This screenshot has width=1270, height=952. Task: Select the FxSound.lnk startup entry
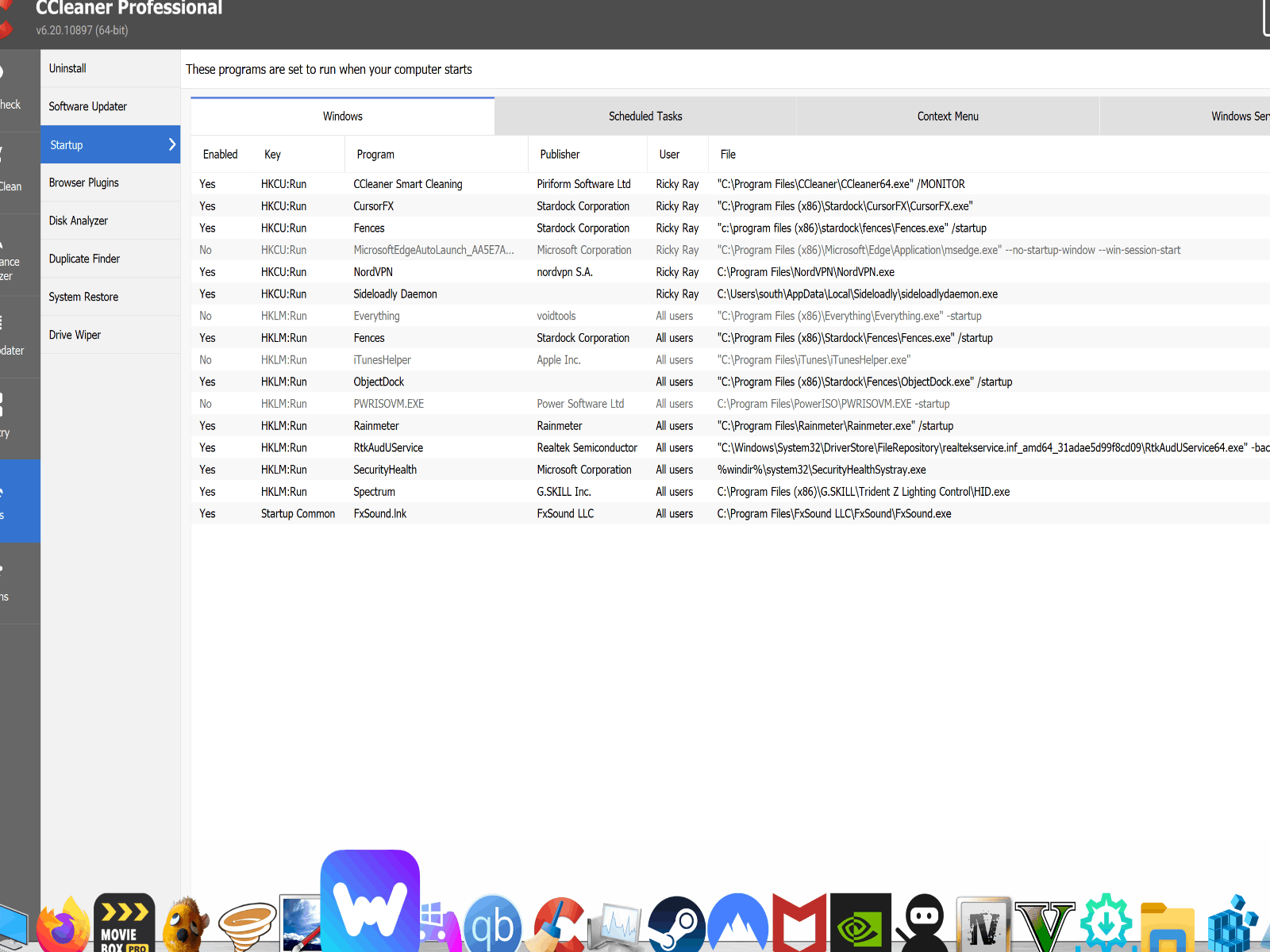tap(730, 514)
